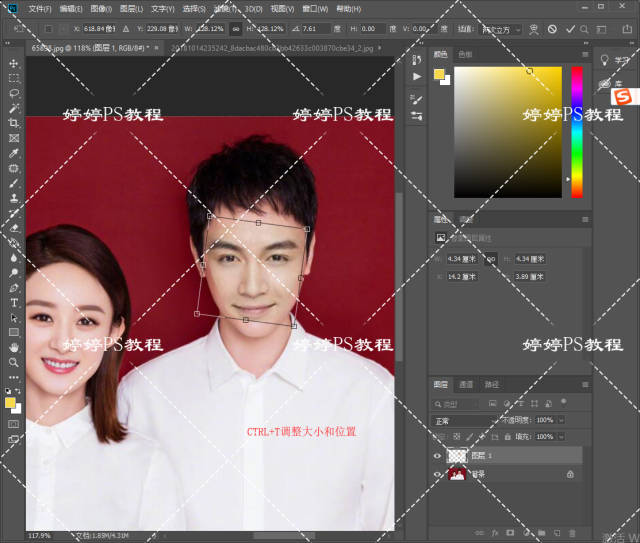
Task: Click the add layer mask button
Action: click(x=510, y=533)
